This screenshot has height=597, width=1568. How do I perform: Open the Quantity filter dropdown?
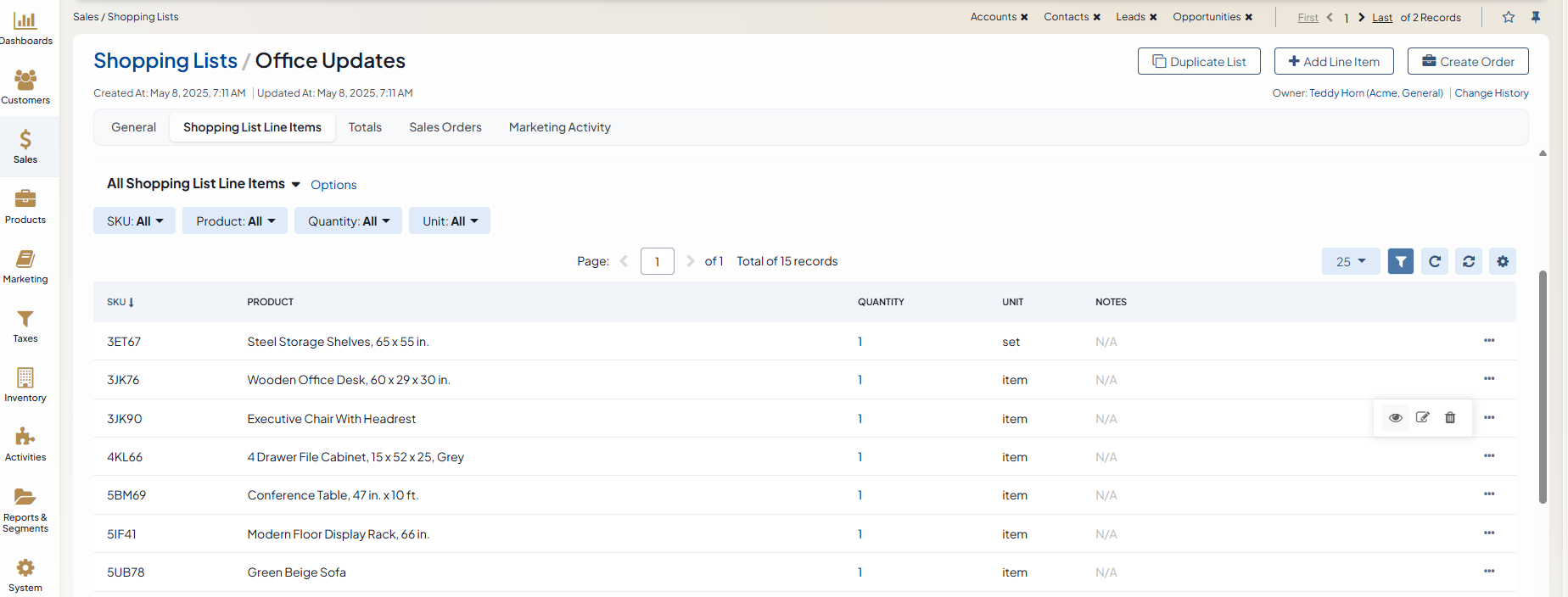click(x=348, y=221)
